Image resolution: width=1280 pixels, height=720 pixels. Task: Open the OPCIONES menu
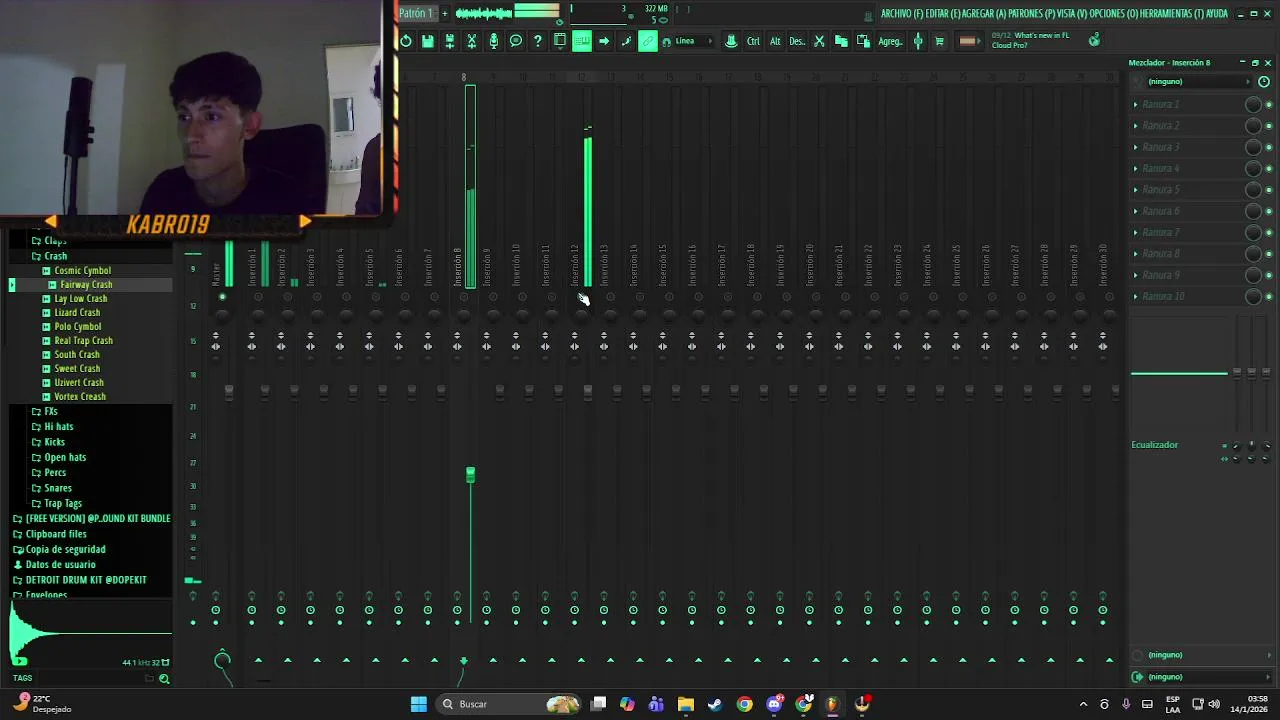[x=1115, y=14]
